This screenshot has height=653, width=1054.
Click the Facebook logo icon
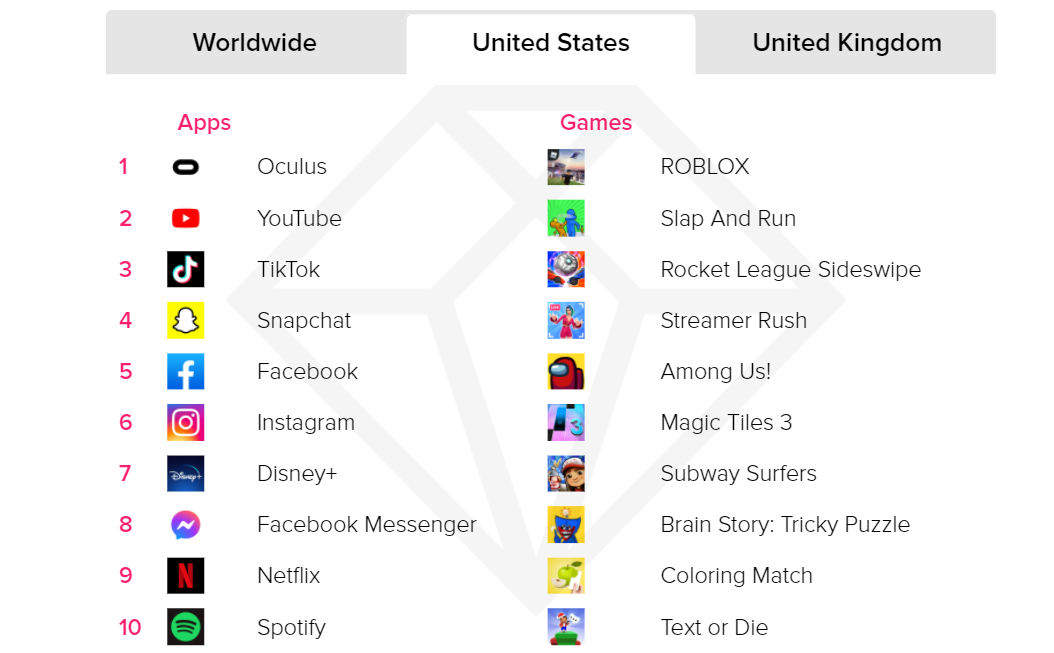coord(186,371)
